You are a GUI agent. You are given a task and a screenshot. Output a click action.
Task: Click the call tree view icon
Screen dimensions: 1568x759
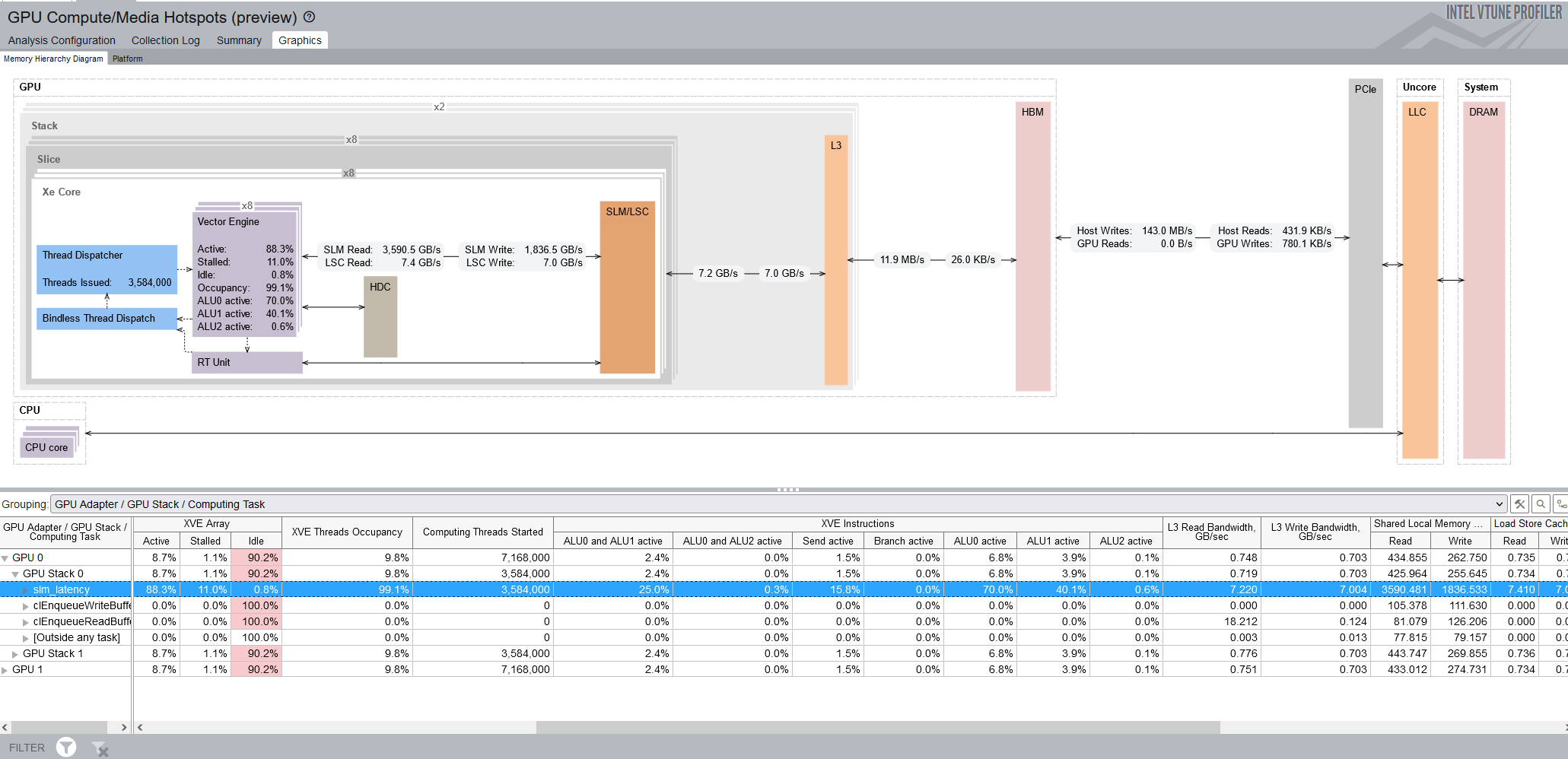(1560, 504)
